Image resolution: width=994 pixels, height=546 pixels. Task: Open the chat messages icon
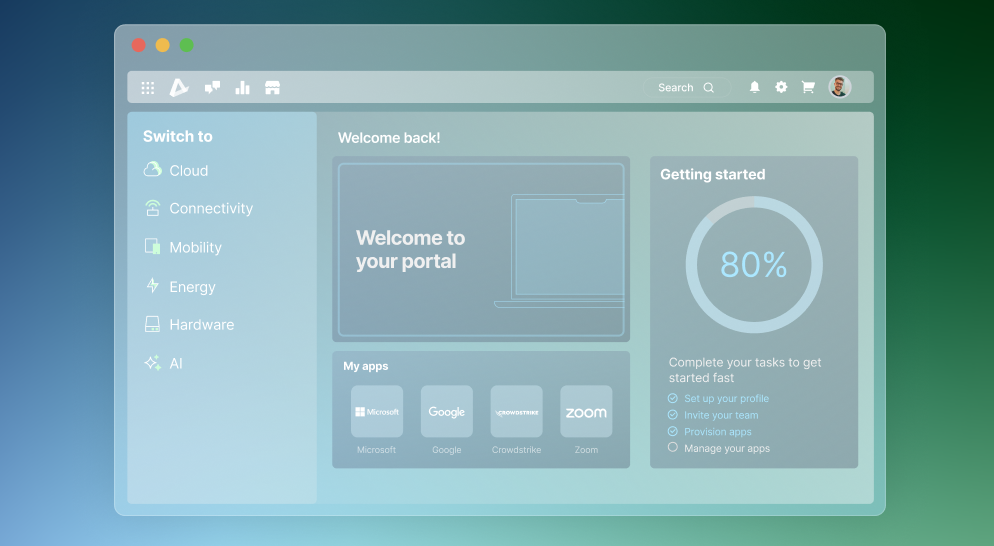click(212, 88)
